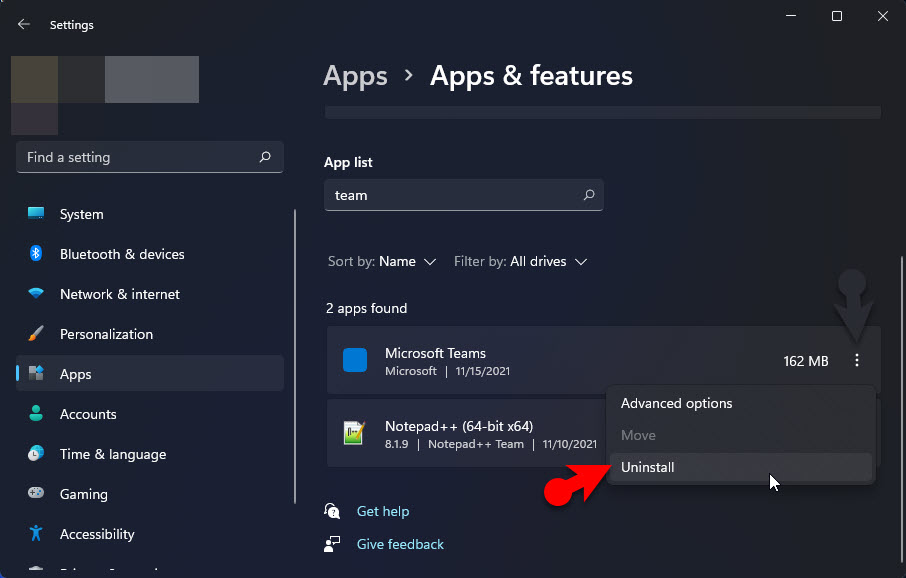Open the three-dot menu for Microsoft Teams
This screenshot has height=578, width=906.
(x=857, y=361)
